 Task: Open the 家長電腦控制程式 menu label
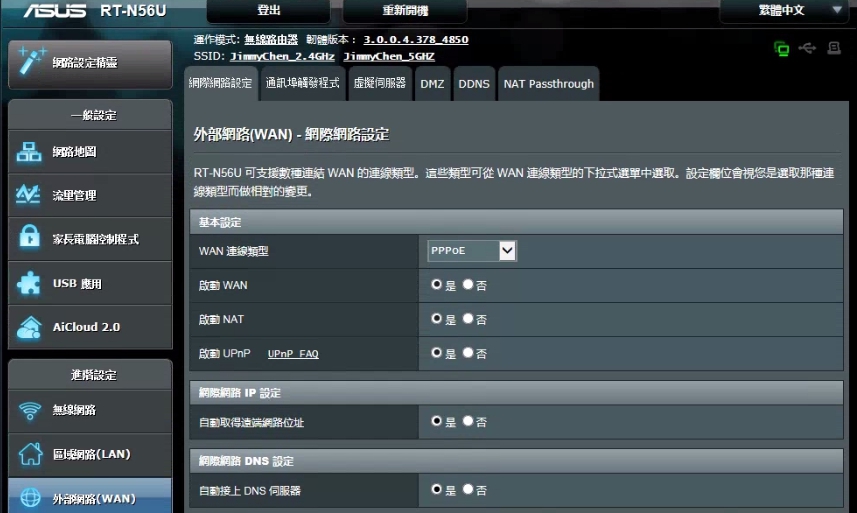[x=96, y=239]
